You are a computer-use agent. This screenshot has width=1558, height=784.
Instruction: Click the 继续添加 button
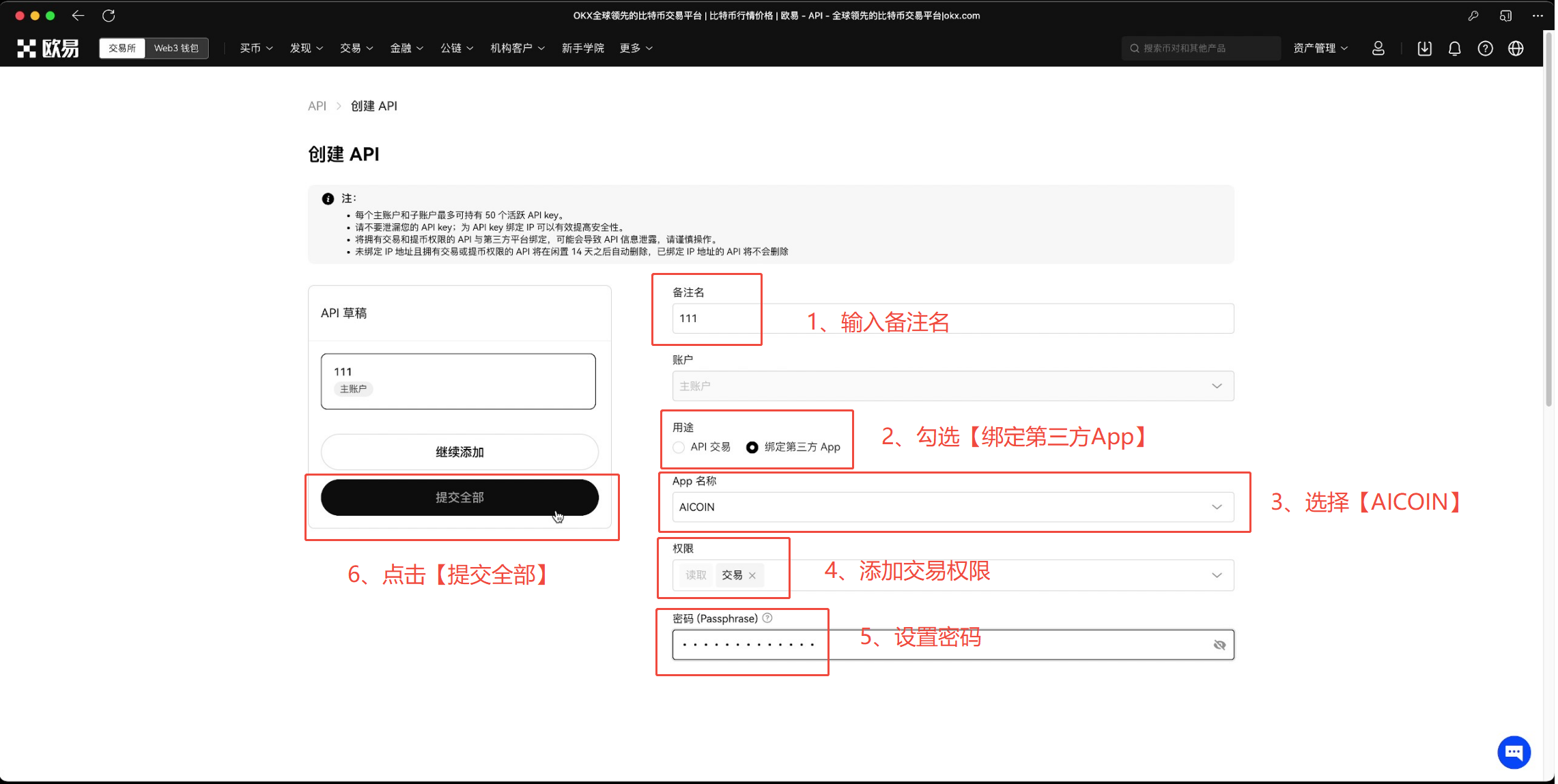[459, 452]
